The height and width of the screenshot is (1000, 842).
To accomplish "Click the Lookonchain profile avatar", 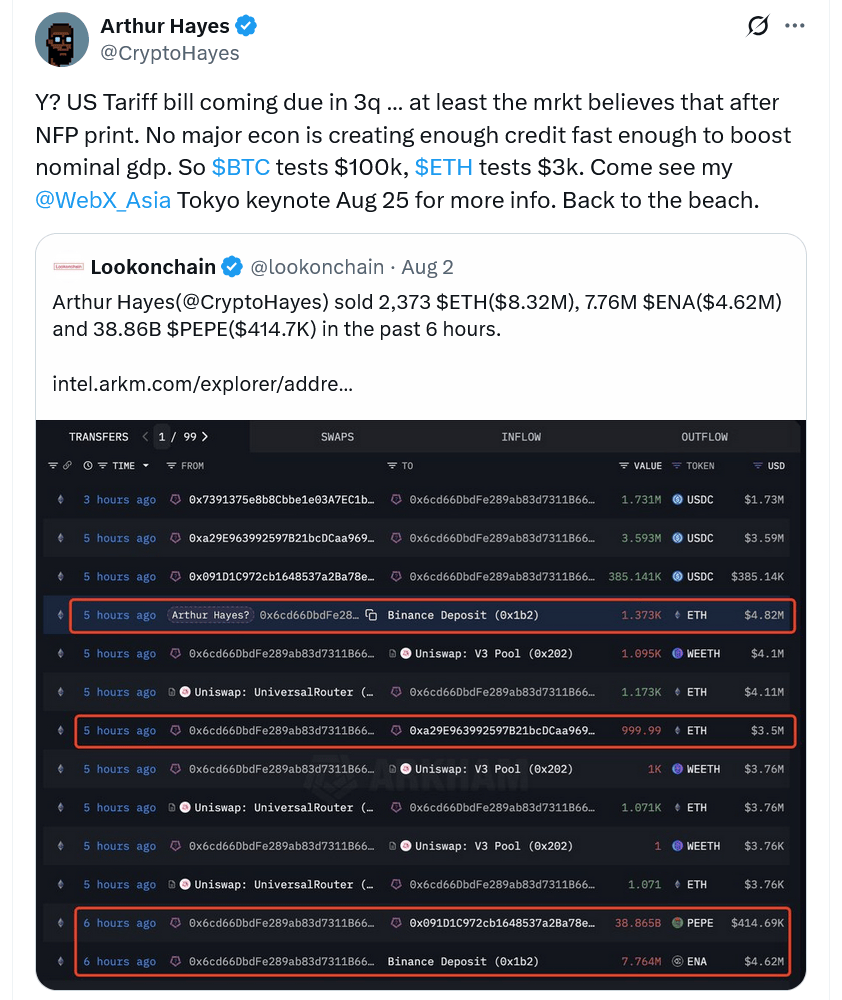I will 68,267.
